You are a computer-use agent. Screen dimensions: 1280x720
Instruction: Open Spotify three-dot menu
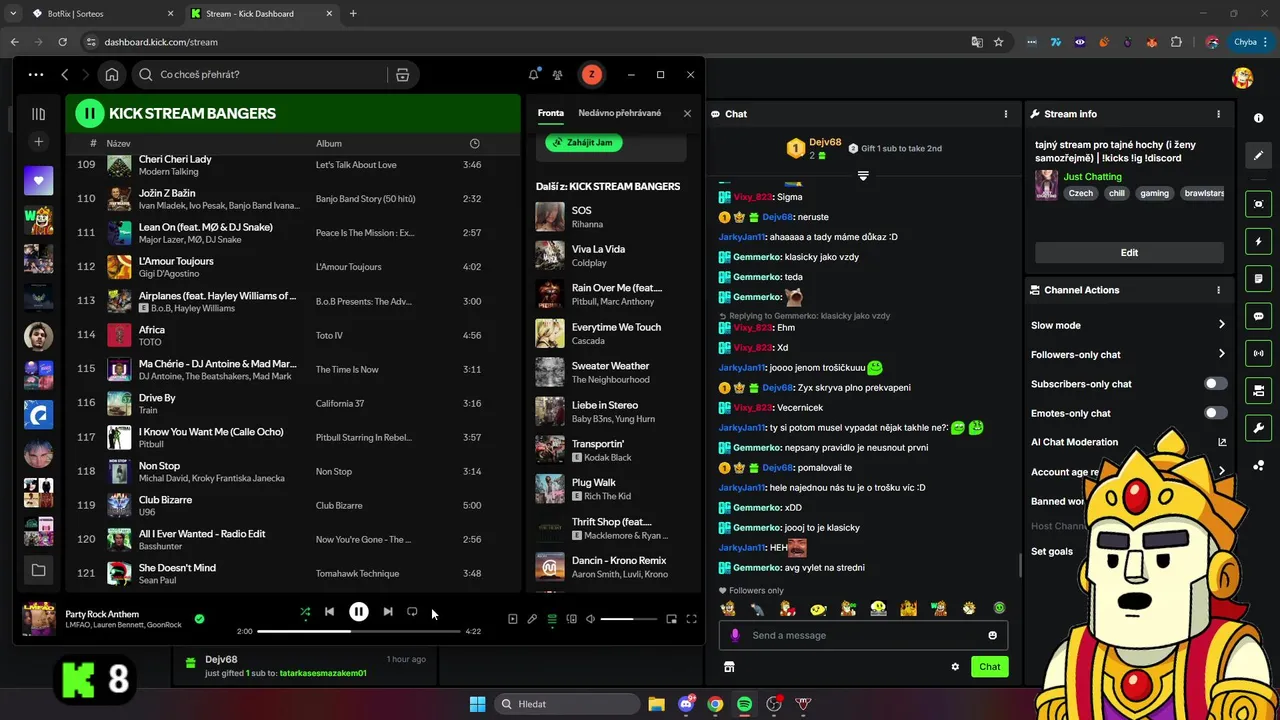(36, 74)
